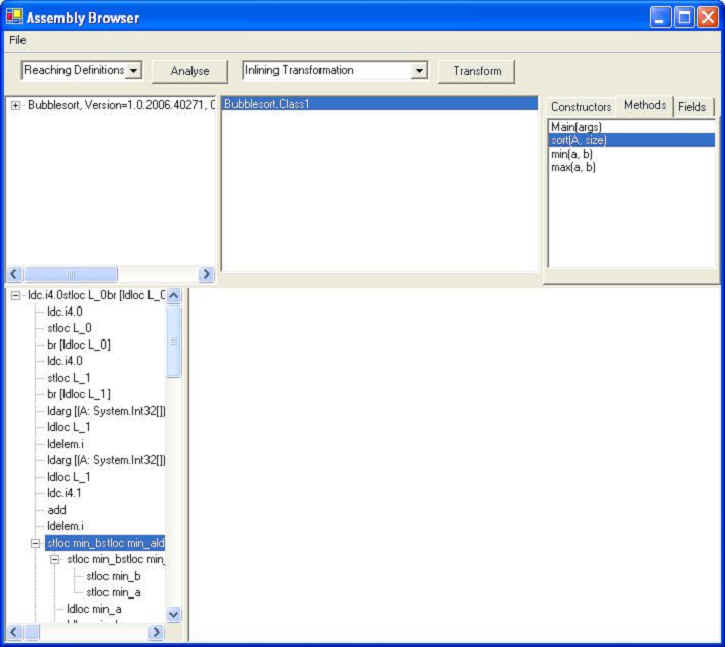The image size is (725, 647).
Task: Switch to the Constructors tab
Action: 580,107
